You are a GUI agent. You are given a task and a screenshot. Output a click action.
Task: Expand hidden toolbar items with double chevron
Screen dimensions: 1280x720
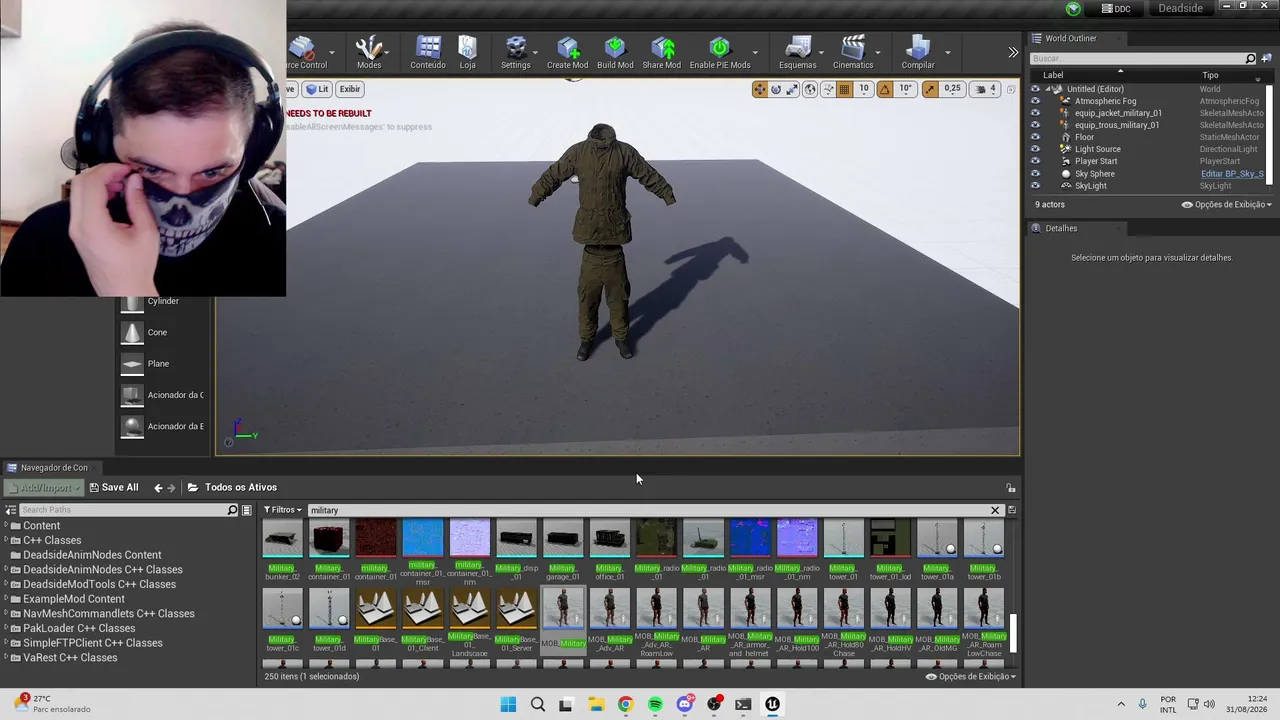click(x=1013, y=52)
